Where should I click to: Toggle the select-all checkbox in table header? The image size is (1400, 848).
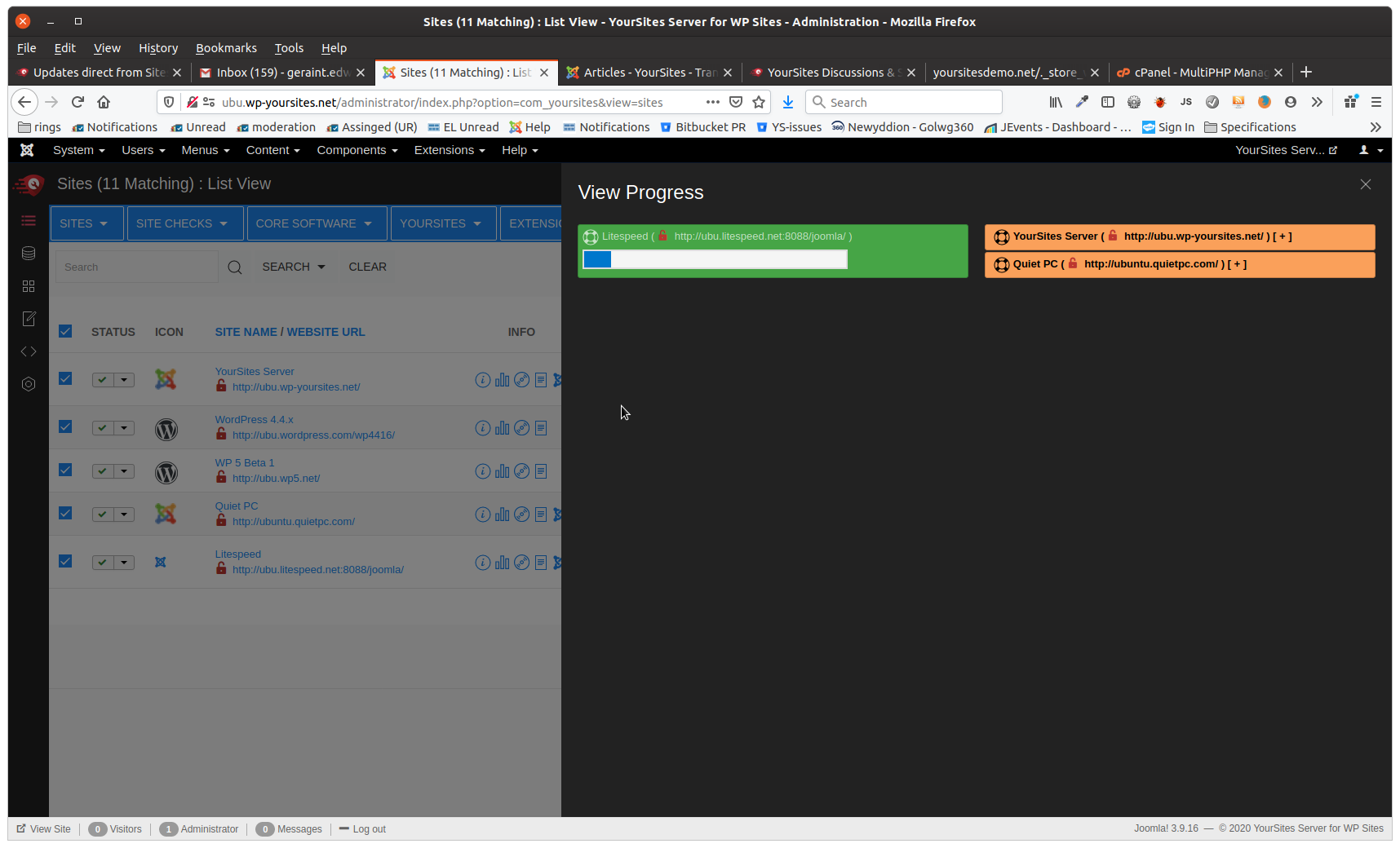[65, 331]
